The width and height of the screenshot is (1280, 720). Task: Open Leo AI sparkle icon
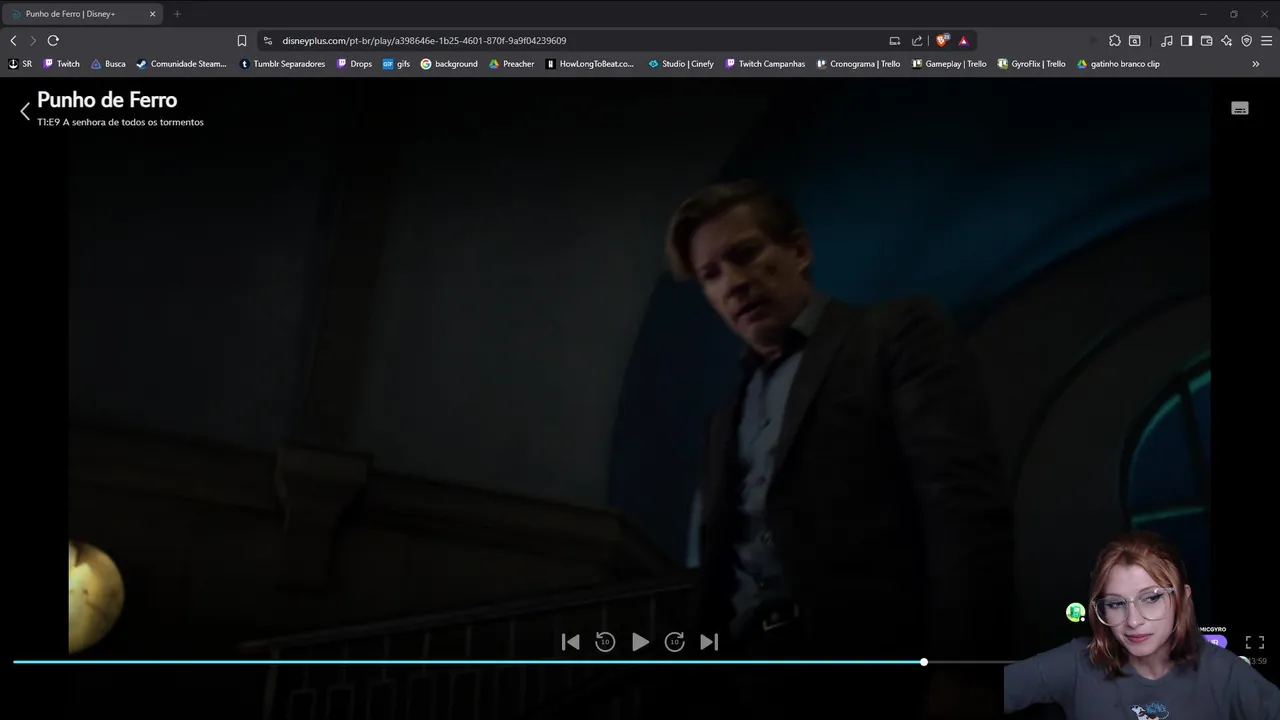(x=1226, y=41)
